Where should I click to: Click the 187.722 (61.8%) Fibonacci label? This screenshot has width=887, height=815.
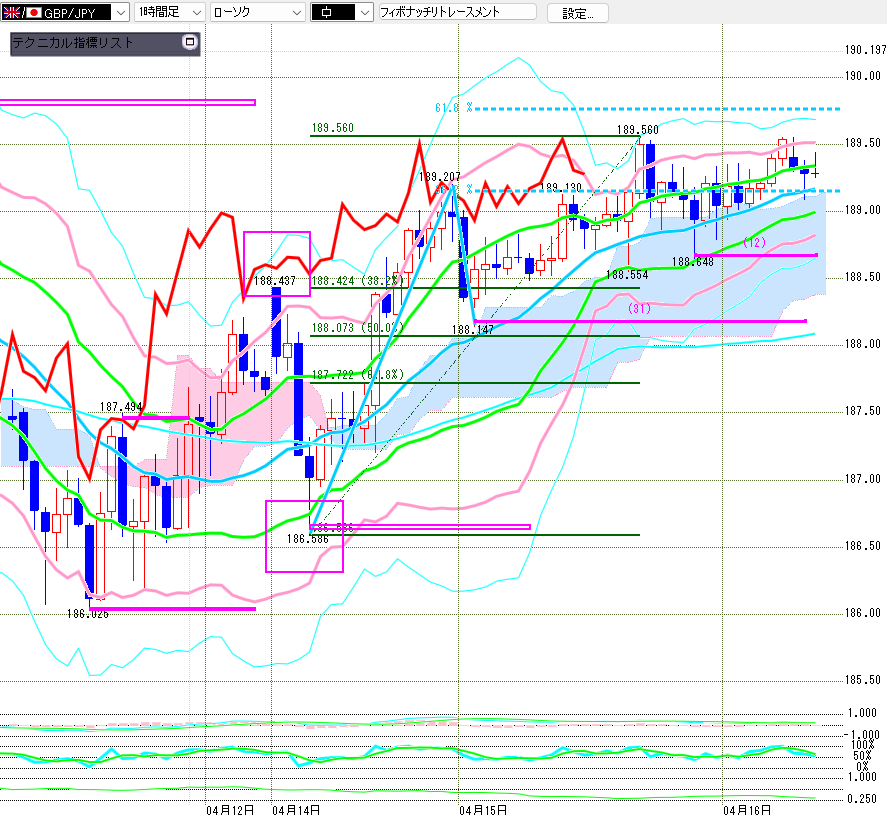(x=358, y=374)
